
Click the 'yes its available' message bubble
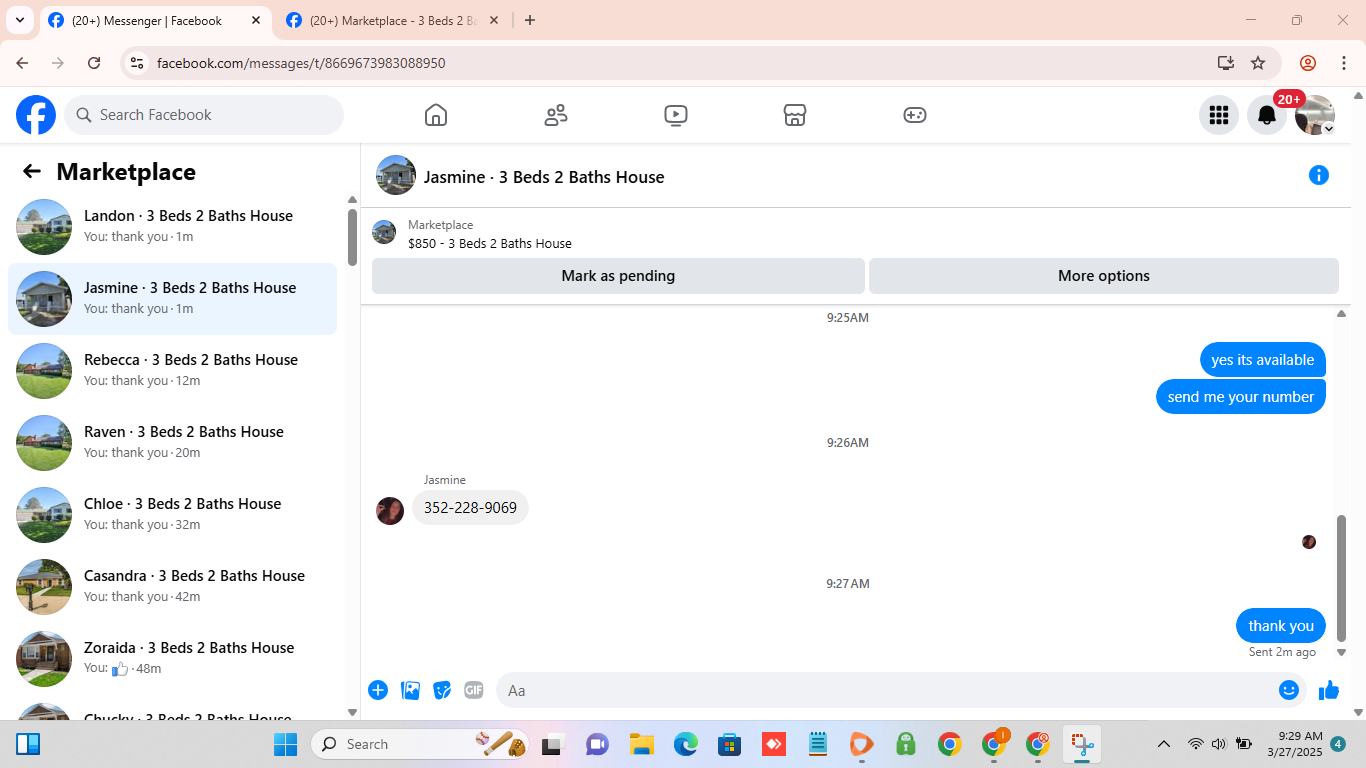click(1263, 360)
